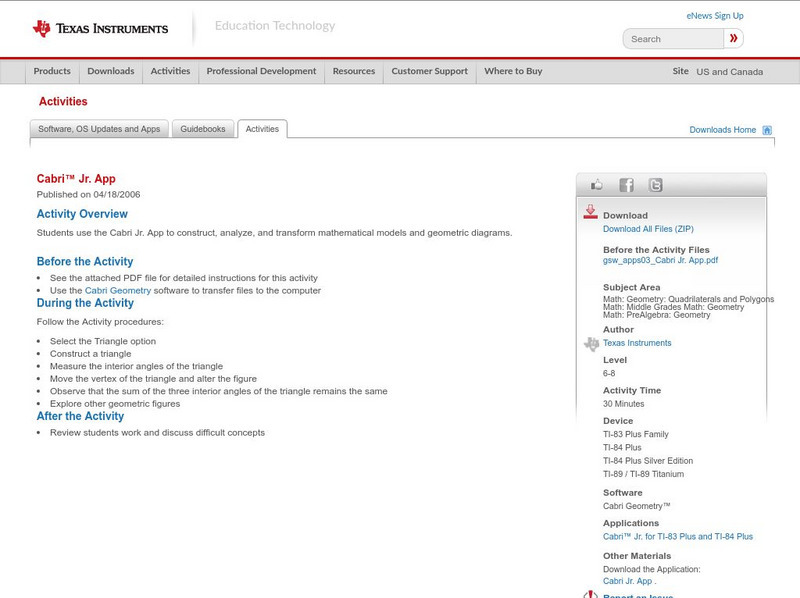Expand the Downloads navigation menu
The width and height of the screenshot is (800, 598).
click(110, 71)
